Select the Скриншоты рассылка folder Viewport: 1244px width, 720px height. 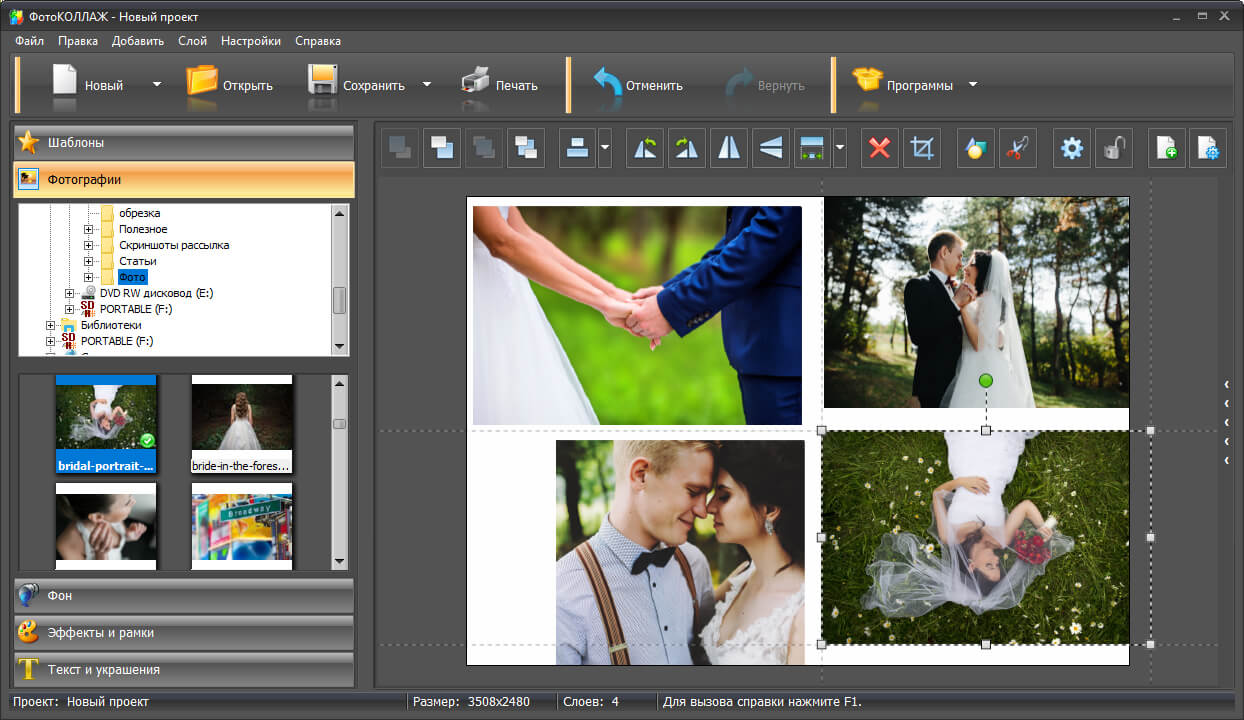(174, 245)
